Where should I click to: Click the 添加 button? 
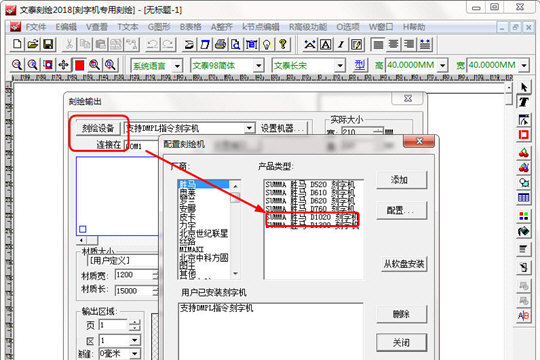point(402,179)
